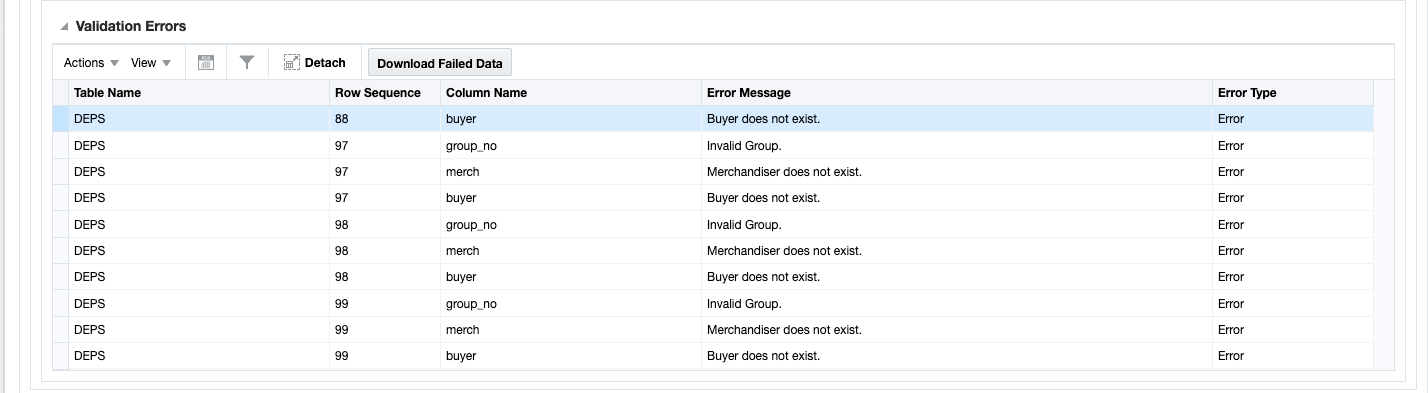This screenshot has height=393, width=1428.
Task: Detach the validation errors table
Action: coord(315,63)
